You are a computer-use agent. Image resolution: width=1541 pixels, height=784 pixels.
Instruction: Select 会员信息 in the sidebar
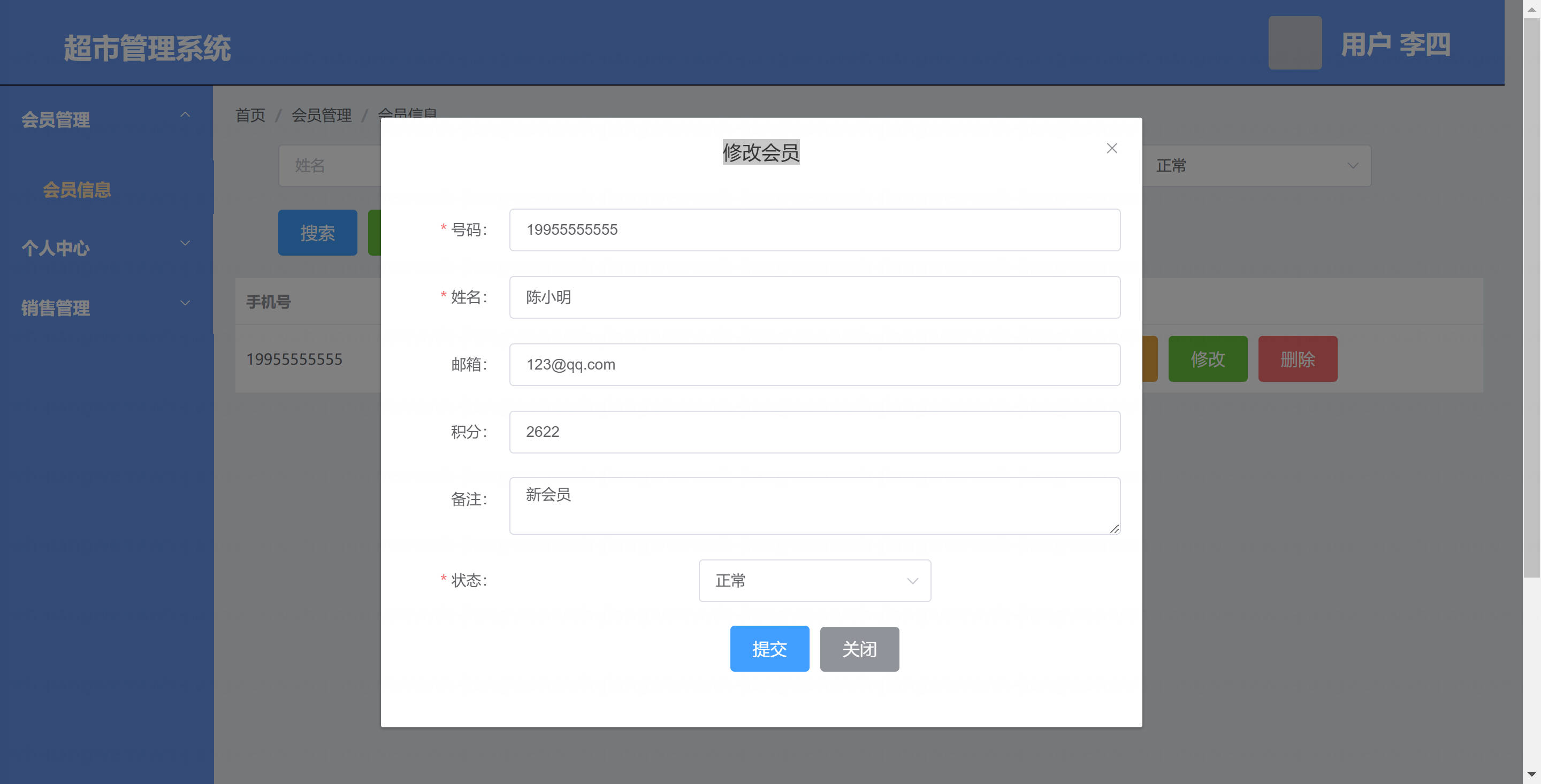click(77, 189)
